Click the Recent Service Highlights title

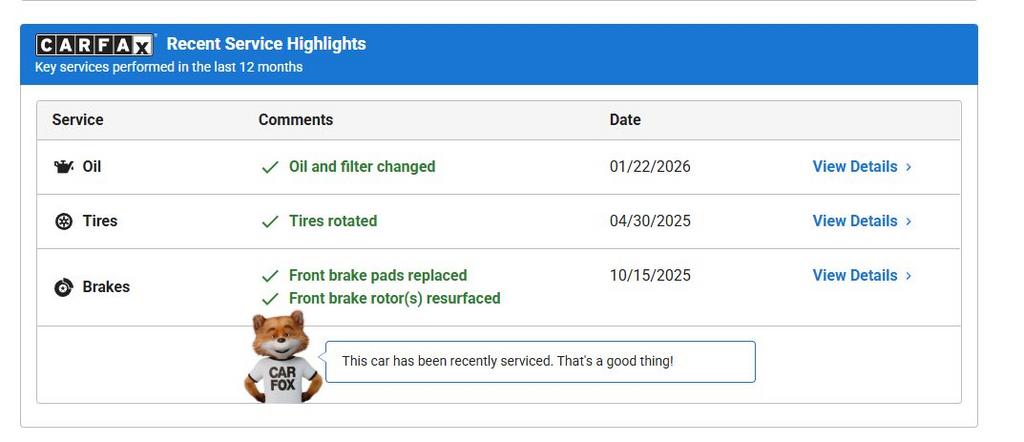(x=266, y=44)
